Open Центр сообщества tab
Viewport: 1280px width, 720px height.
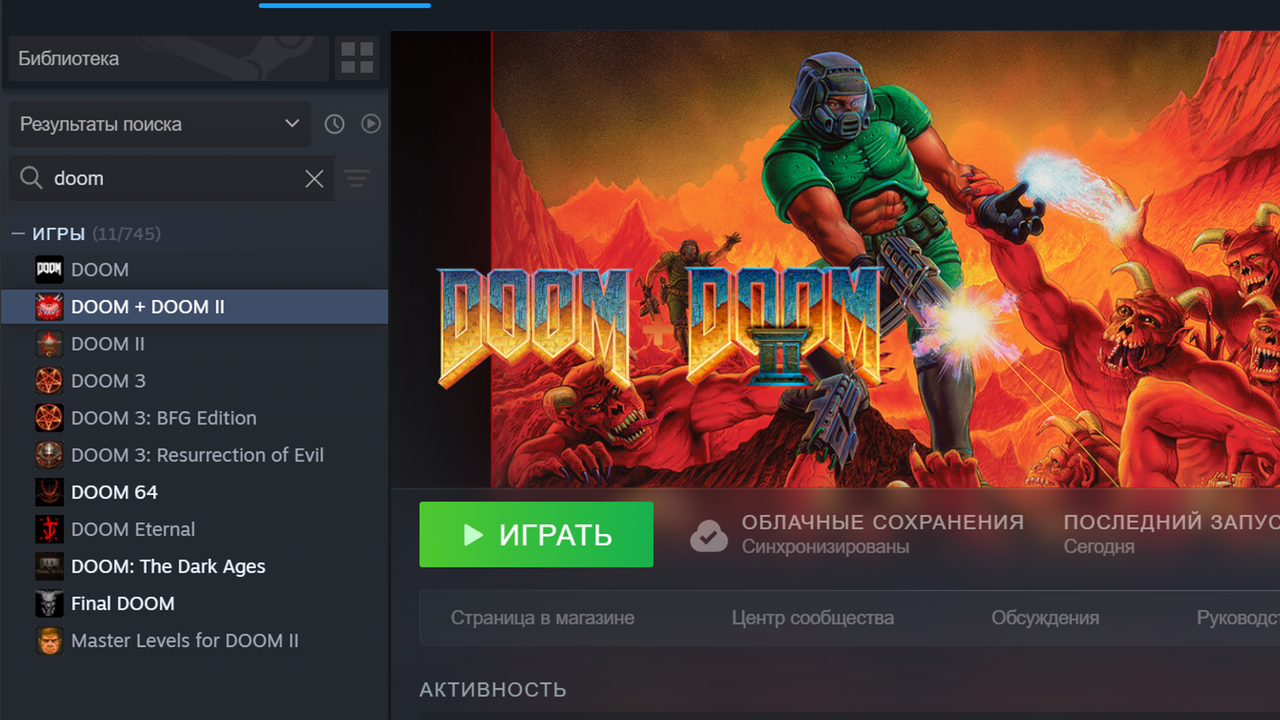point(813,618)
